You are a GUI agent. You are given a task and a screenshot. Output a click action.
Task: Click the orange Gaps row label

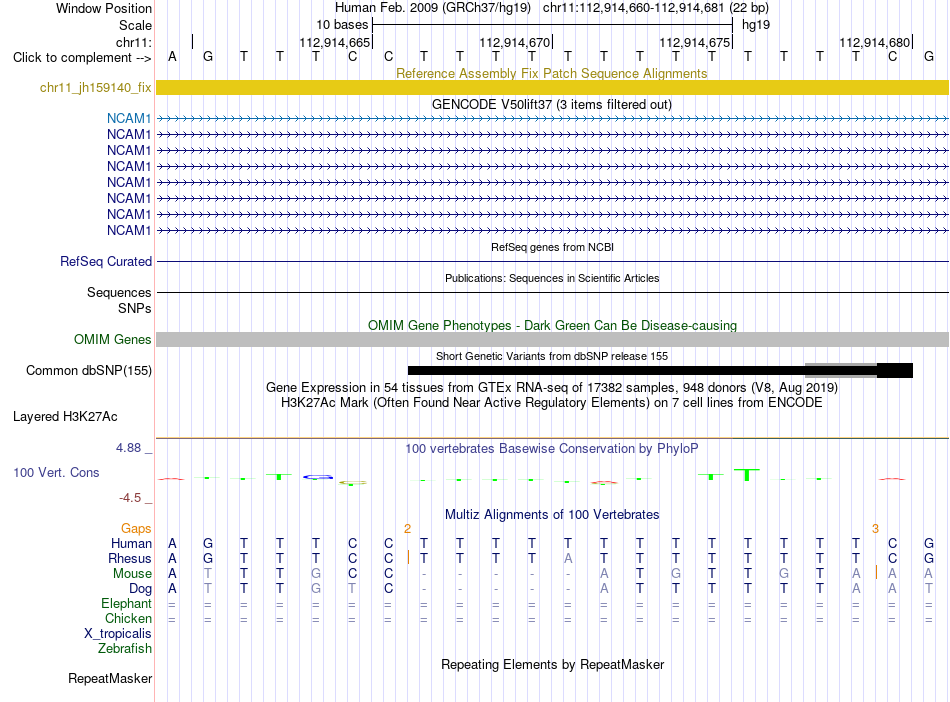pyautogui.click(x=136, y=529)
